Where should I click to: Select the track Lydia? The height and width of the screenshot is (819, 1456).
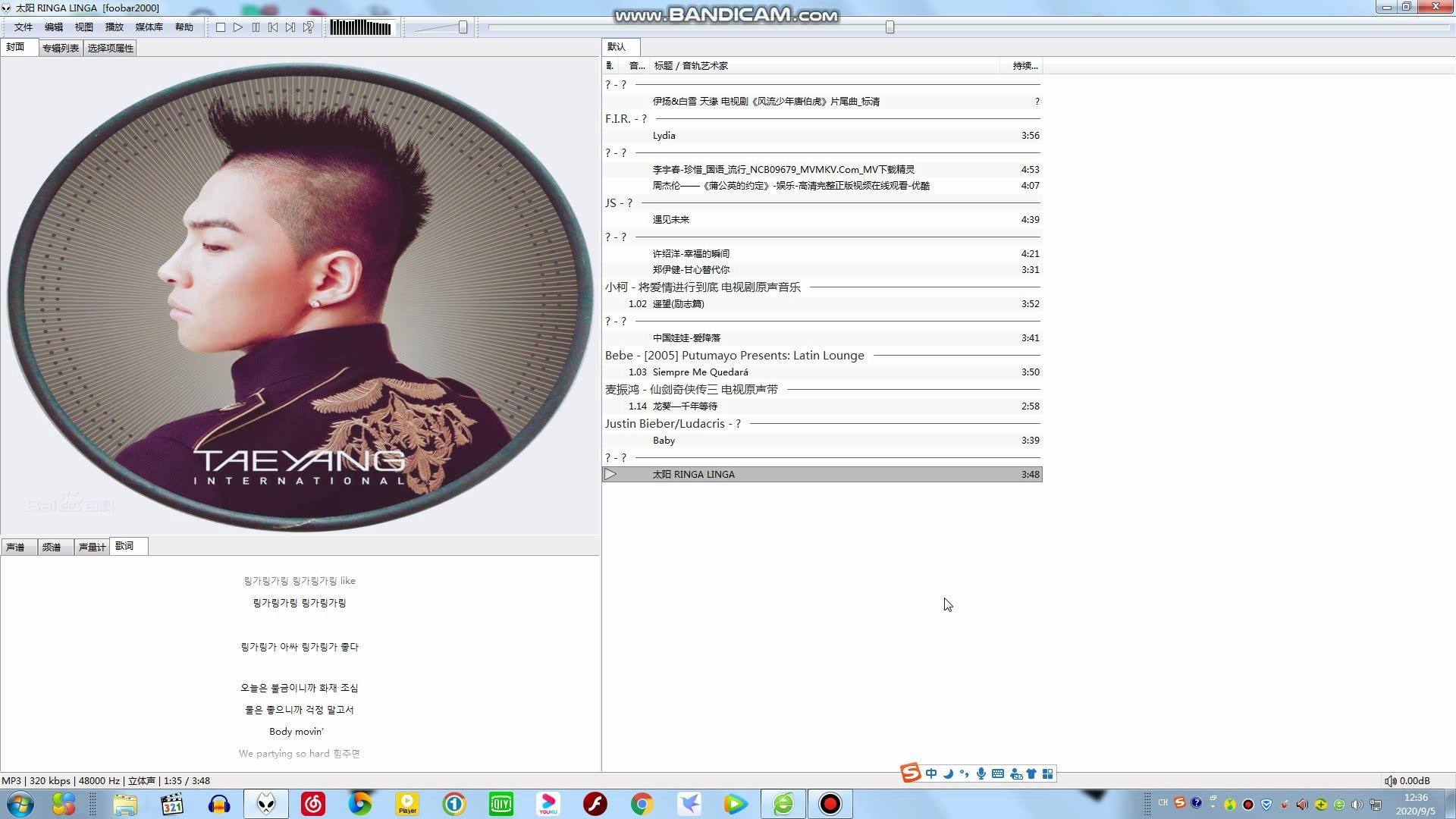[x=822, y=136]
